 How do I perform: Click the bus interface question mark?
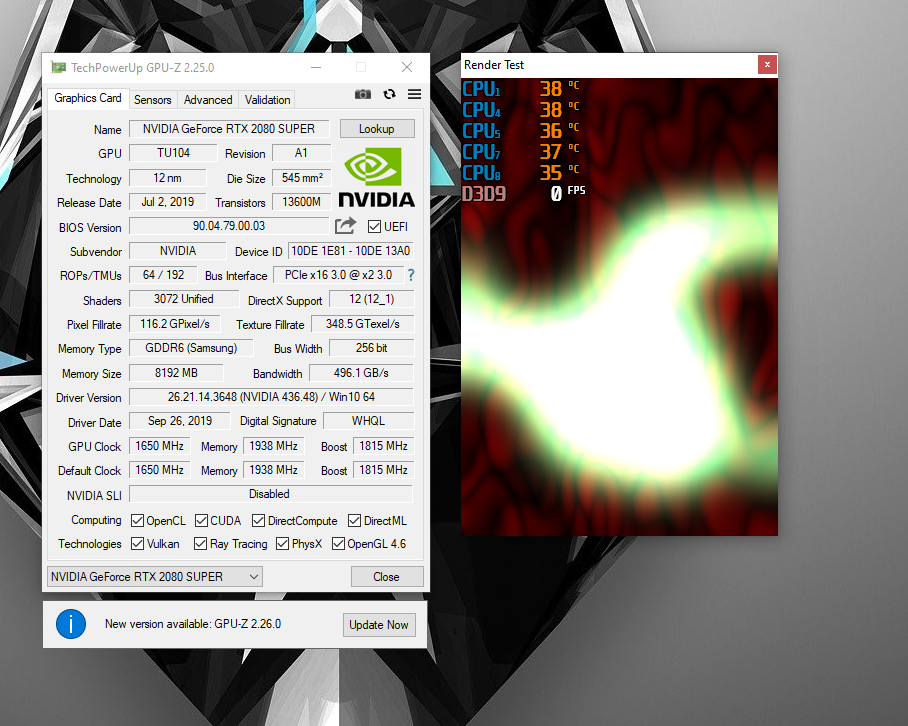[x=411, y=275]
